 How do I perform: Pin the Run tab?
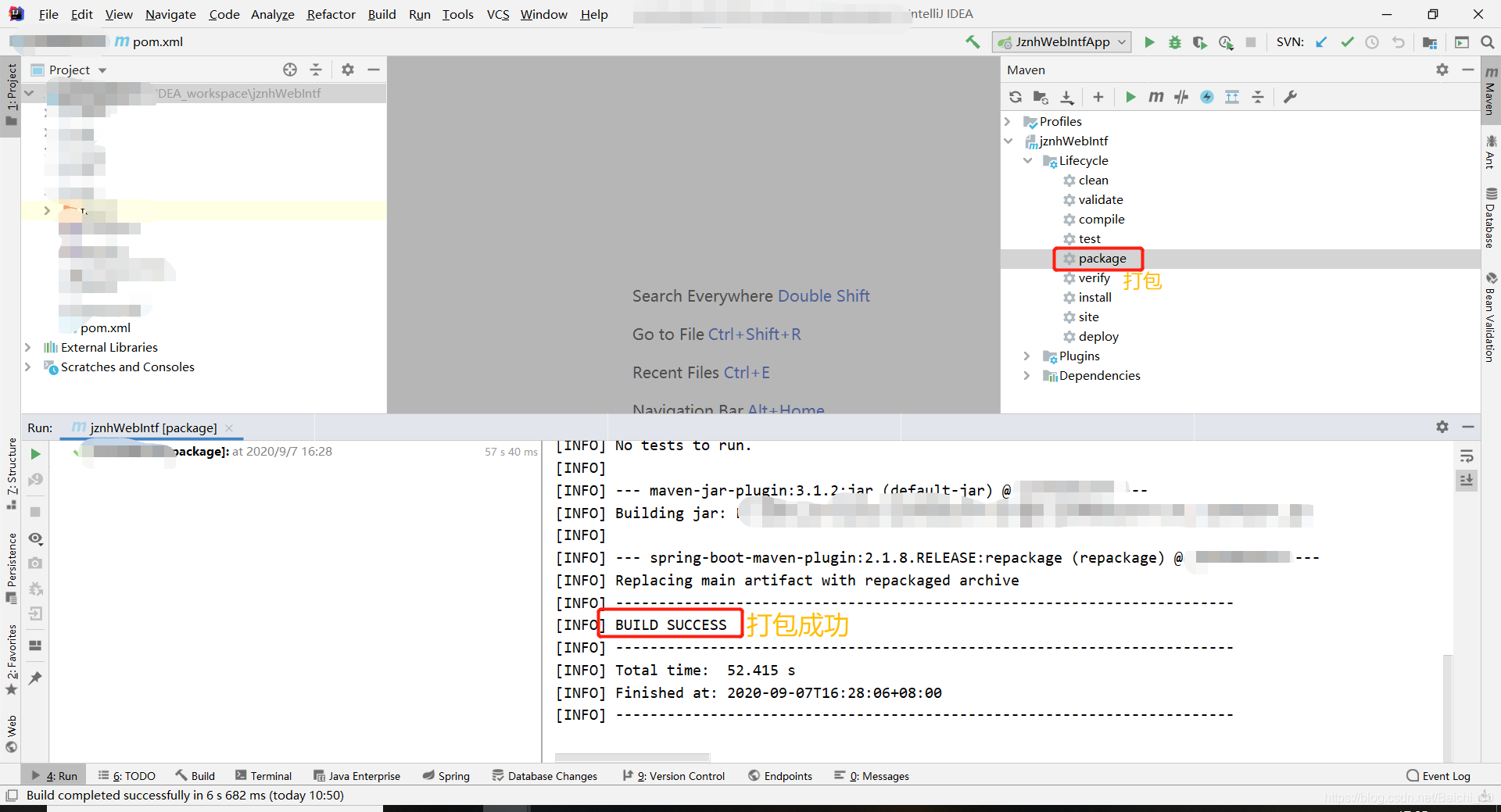click(x=35, y=678)
